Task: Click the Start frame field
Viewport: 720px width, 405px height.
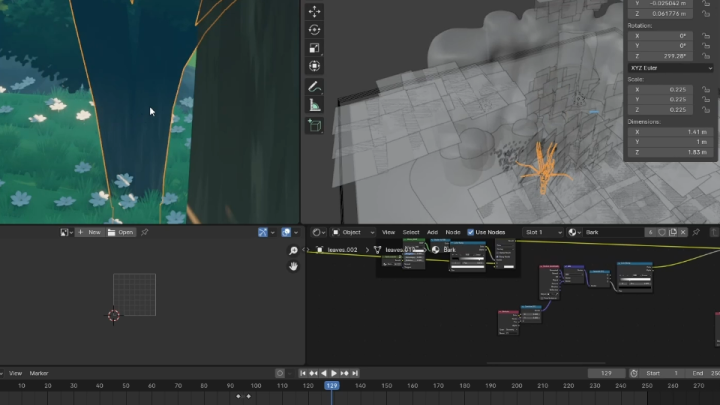Action: [x=663, y=373]
